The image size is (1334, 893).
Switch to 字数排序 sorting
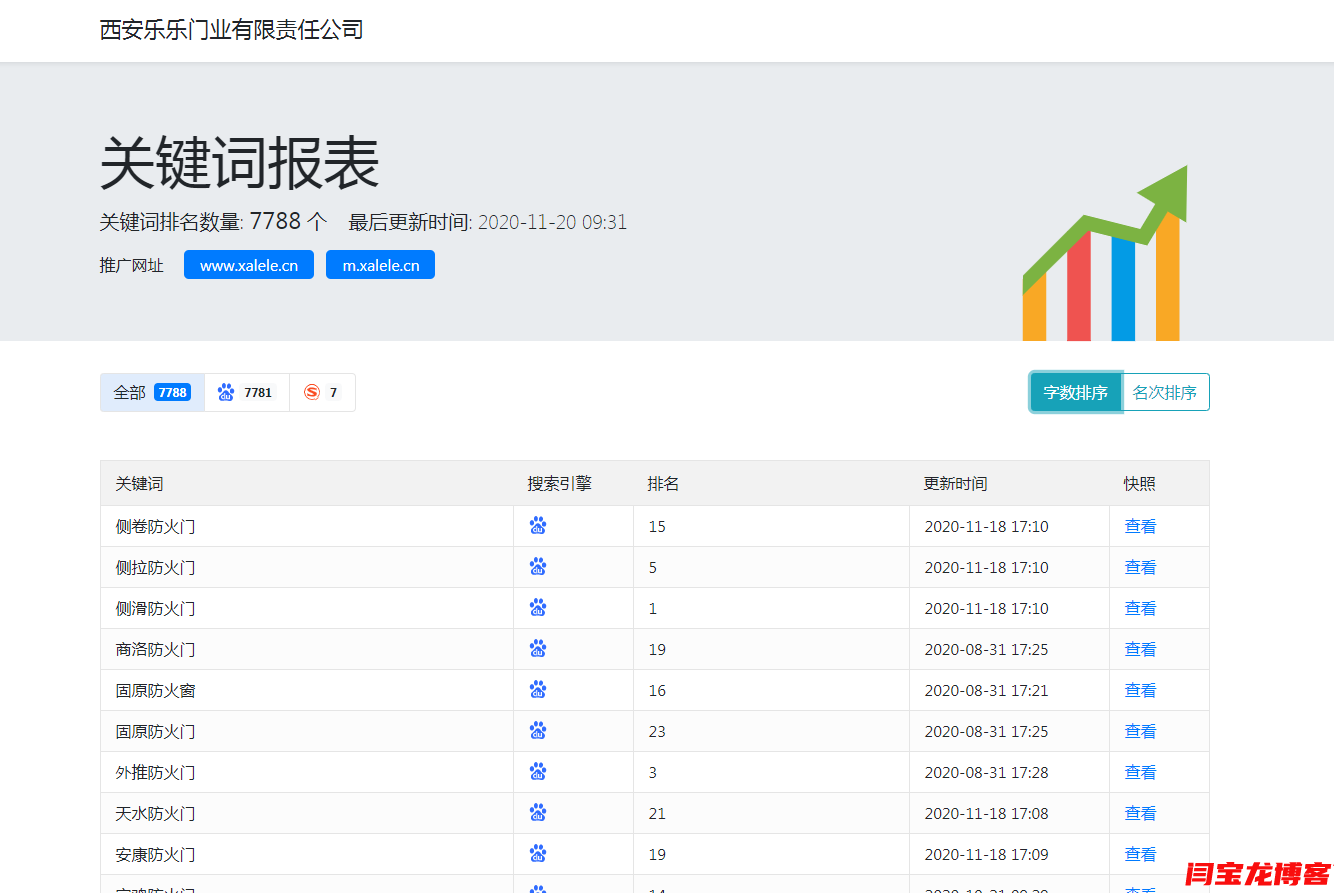coord(1075,393)
